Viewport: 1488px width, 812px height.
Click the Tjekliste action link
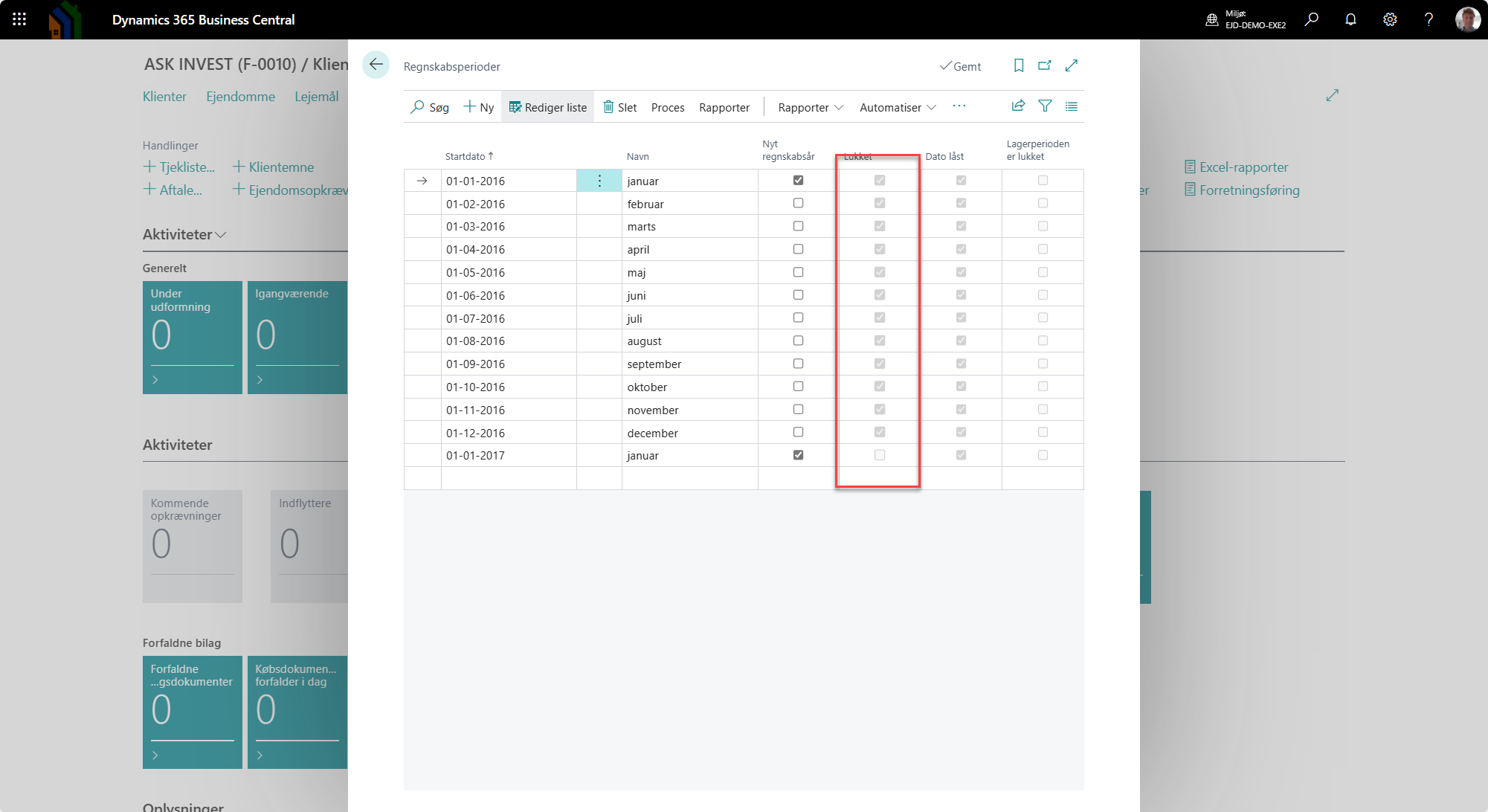179,167
